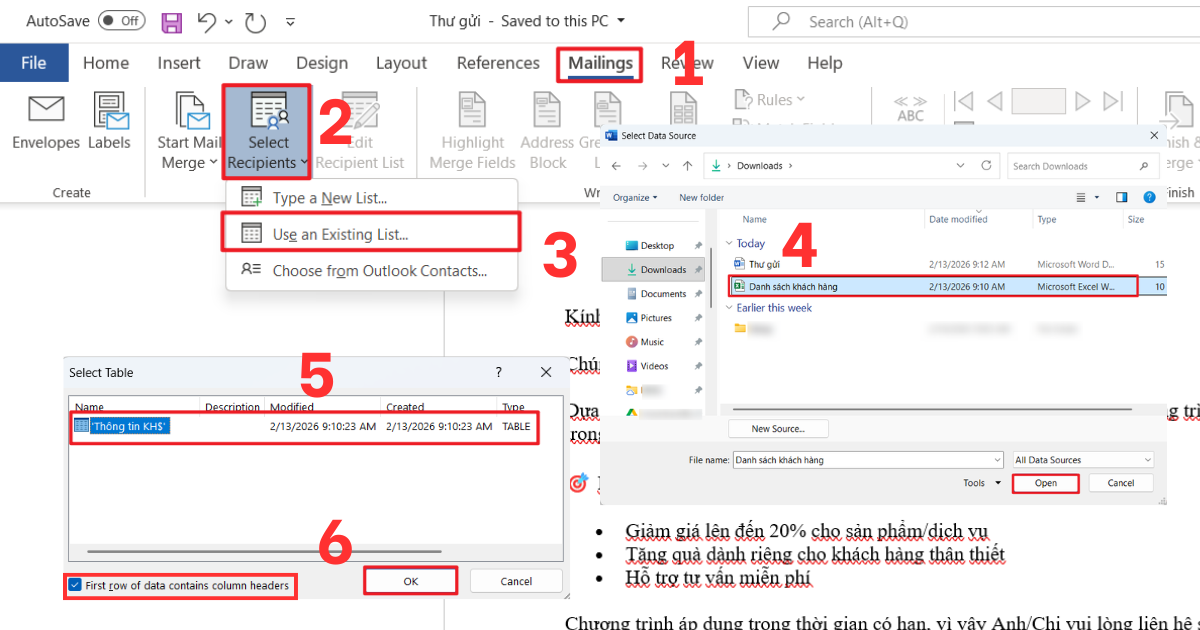This screenshot has width=1200, height=630.
Task: Click Up one level arrow in file dialog
Action: [x=687, y=165]
